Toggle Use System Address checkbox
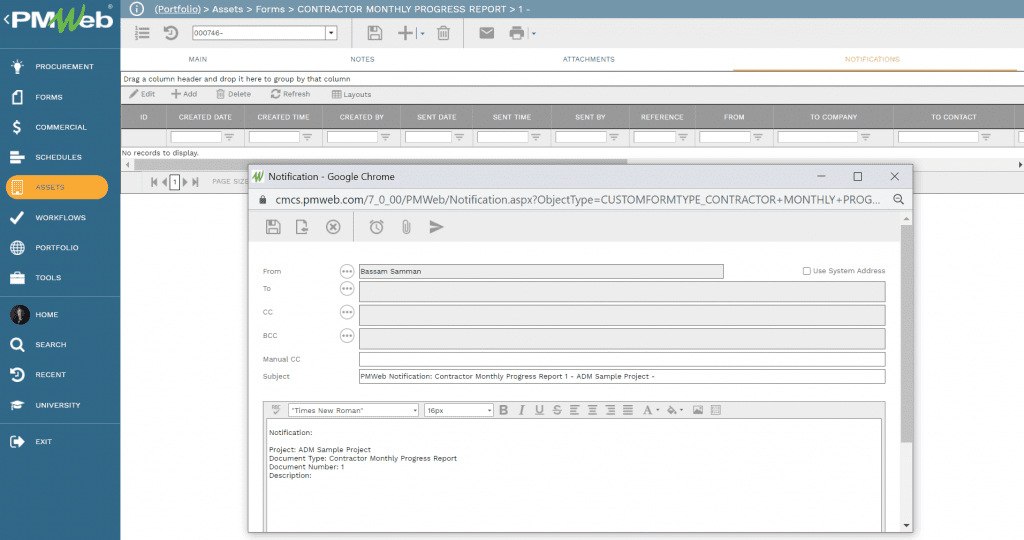1024x540 pixels. (x=807, y=271)
